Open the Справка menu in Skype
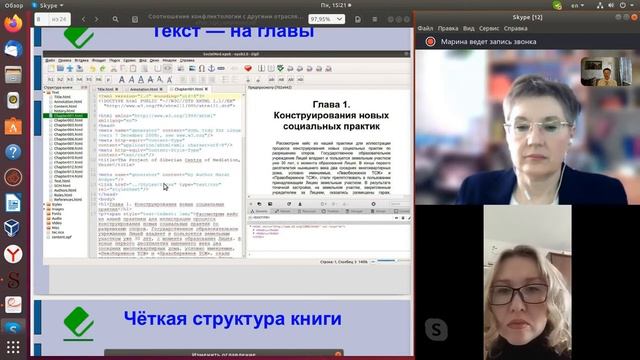 pyautogui.click(x=516, y=28)
